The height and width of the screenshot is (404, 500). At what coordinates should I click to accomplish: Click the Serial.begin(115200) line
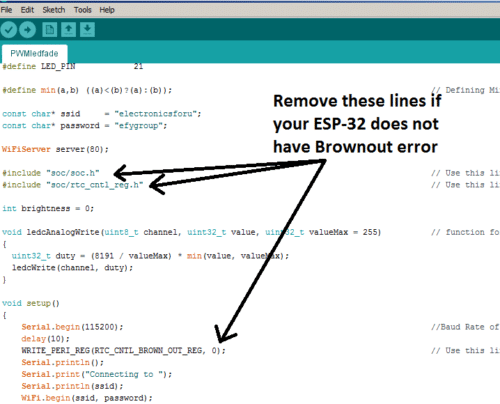click(x=72, y=327)
